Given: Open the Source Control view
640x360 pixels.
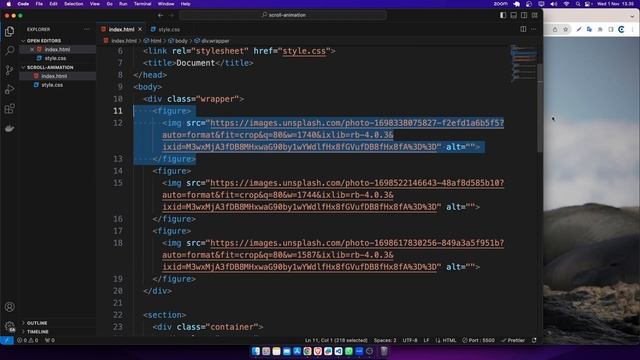Looking at the screenshot, I should [x=9, y=70].
